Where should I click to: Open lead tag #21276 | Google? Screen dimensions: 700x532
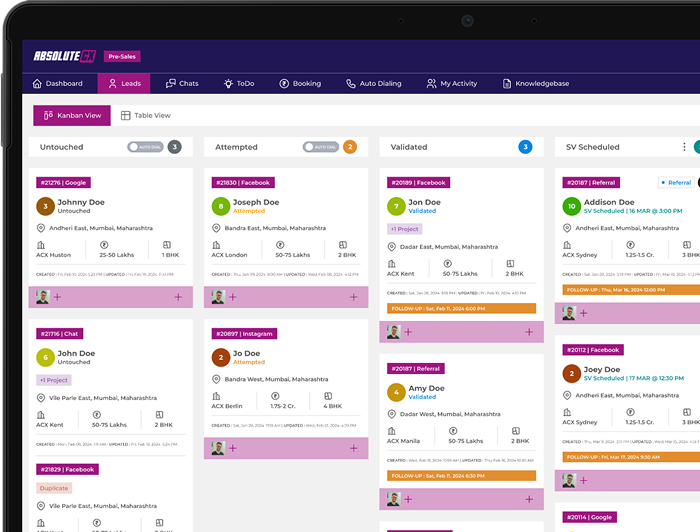(63, 183)
